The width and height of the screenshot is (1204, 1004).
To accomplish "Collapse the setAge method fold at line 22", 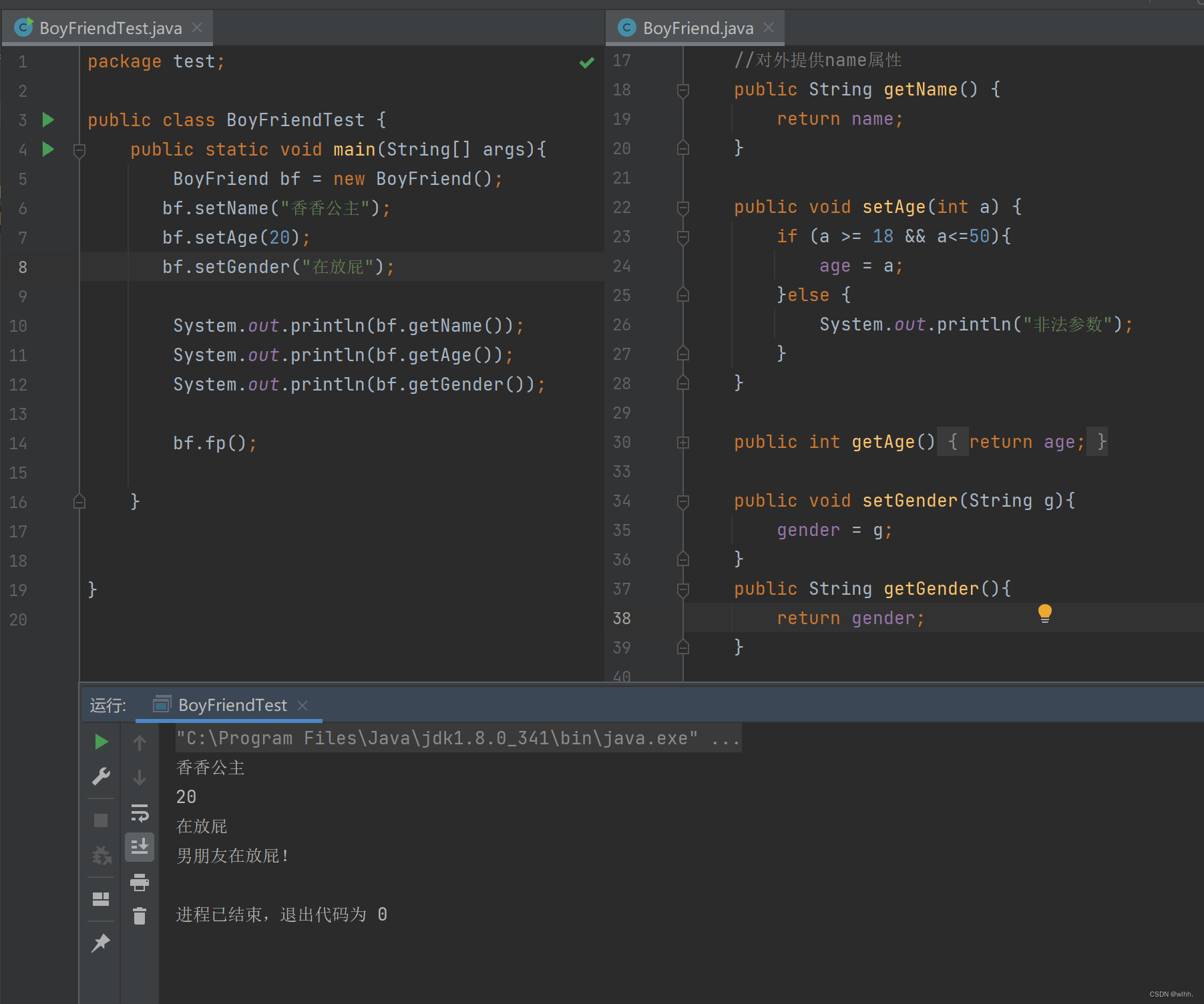I will (x=683, y=208).
